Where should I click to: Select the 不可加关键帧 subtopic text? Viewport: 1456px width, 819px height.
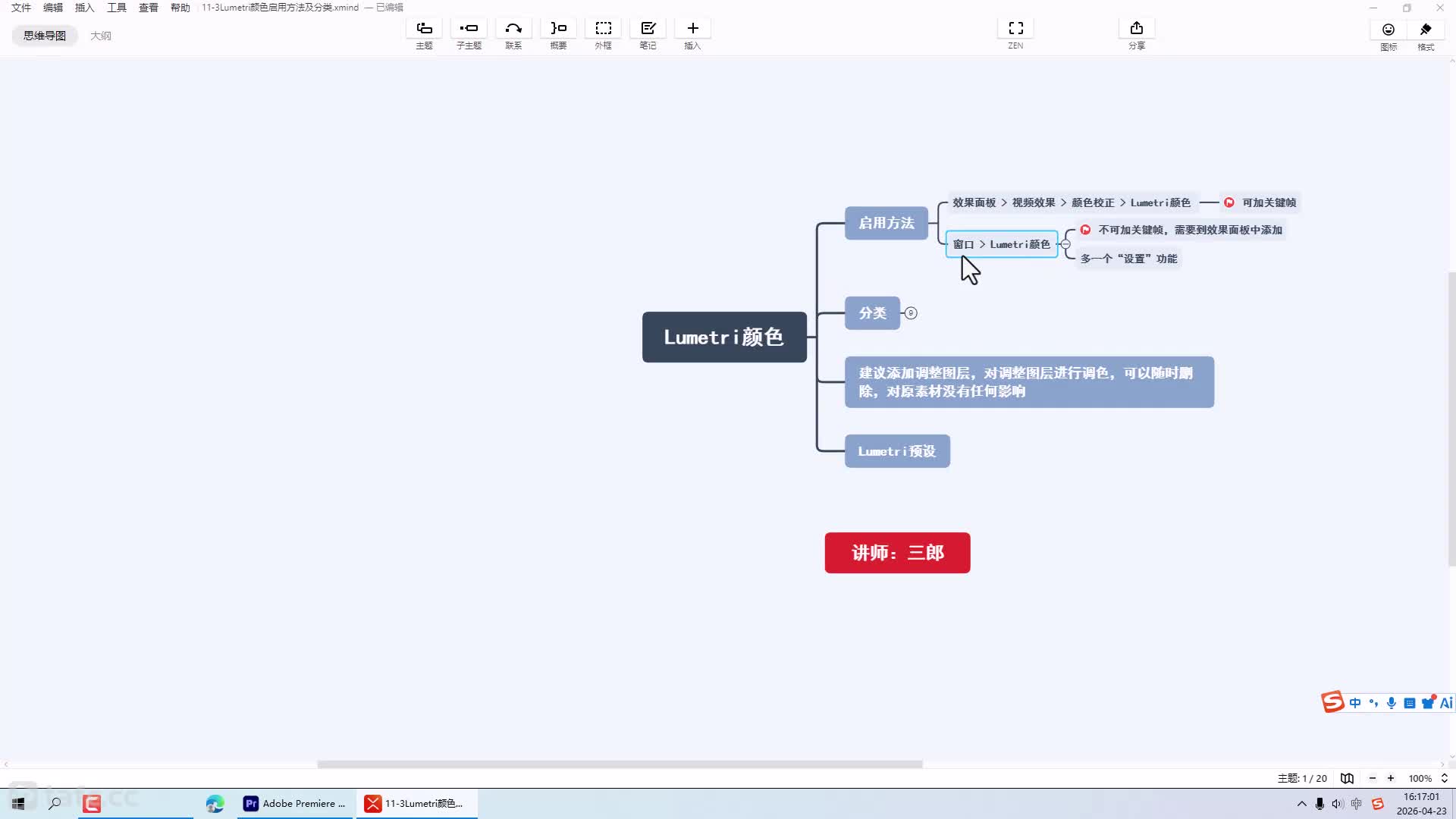(x=1190, y=230)
